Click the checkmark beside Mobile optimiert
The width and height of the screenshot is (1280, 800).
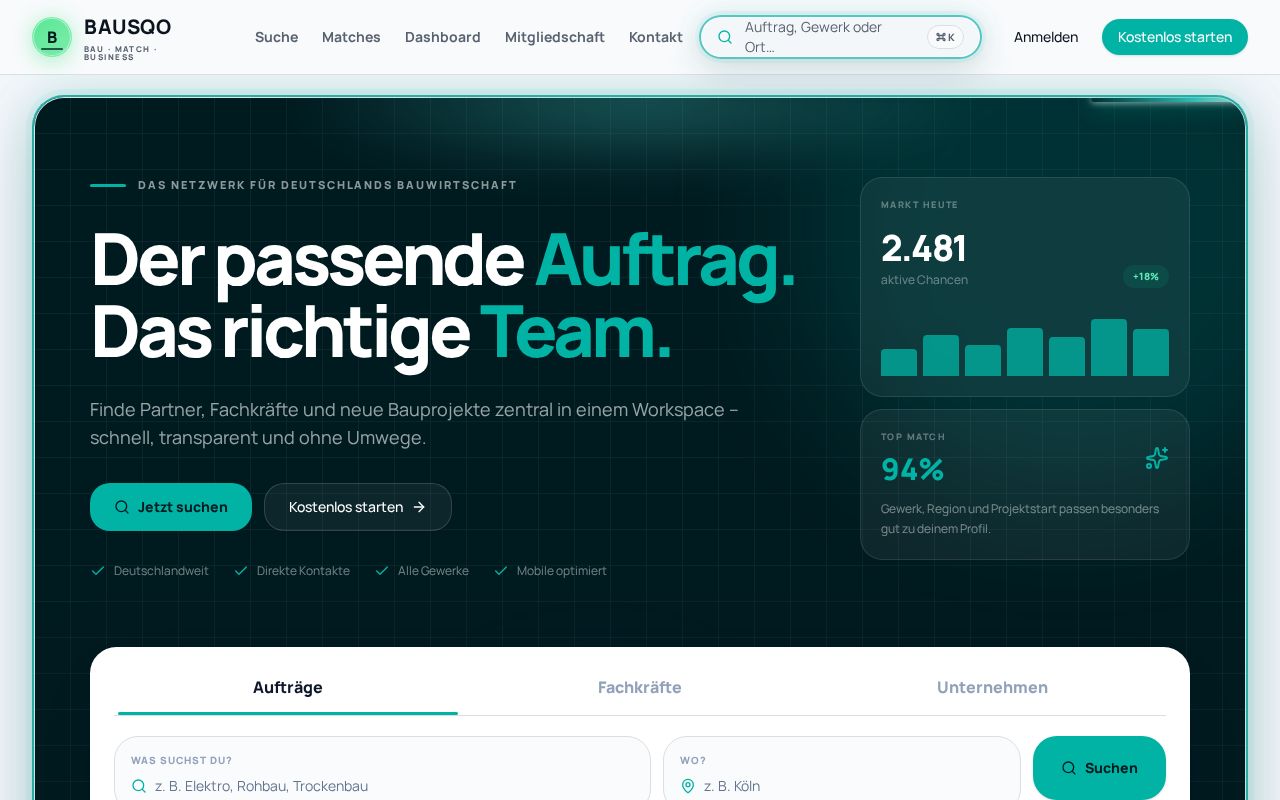point(501,571)
